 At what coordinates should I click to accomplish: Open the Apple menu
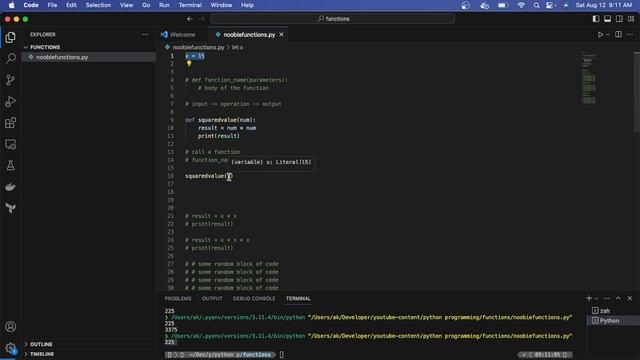click(x=11, y=5)
